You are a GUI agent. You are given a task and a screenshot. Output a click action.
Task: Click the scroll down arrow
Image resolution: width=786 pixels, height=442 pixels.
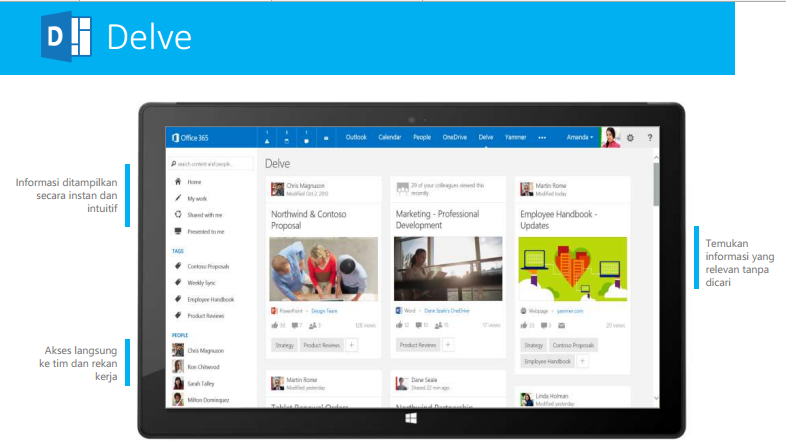[x=656, y=398]
